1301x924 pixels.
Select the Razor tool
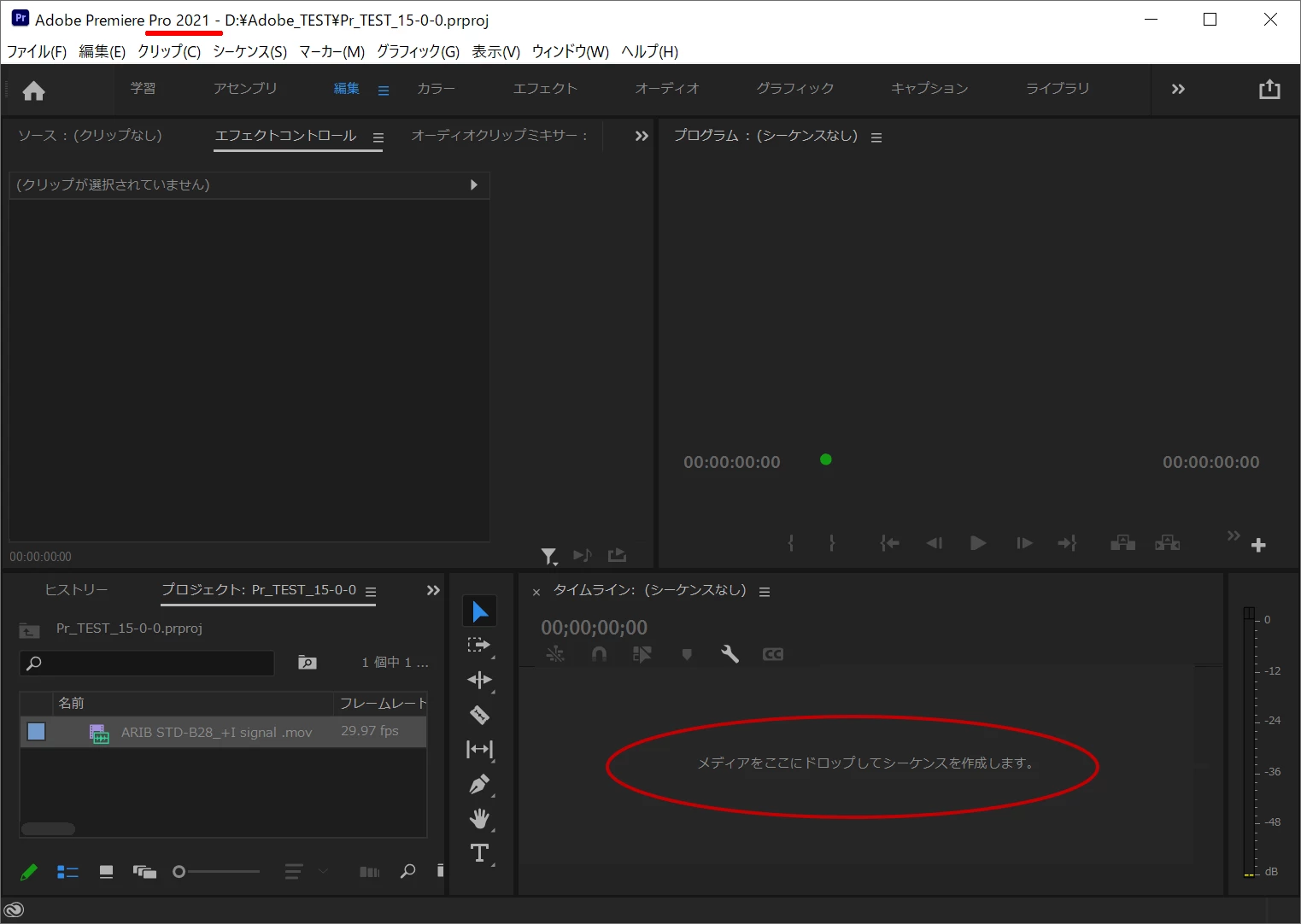coord(479,715)
